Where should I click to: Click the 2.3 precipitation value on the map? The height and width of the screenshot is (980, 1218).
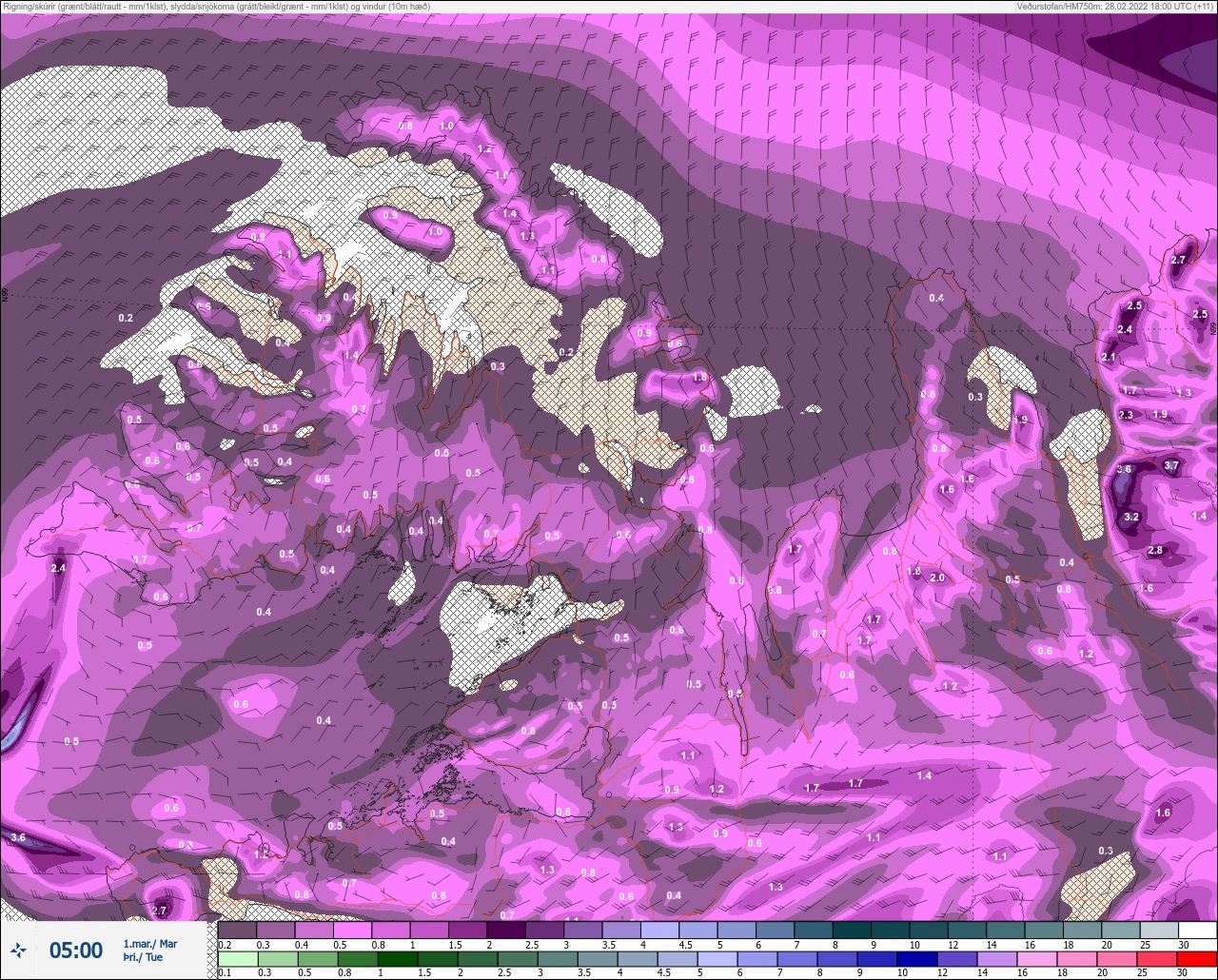[x=1126, y=414]
